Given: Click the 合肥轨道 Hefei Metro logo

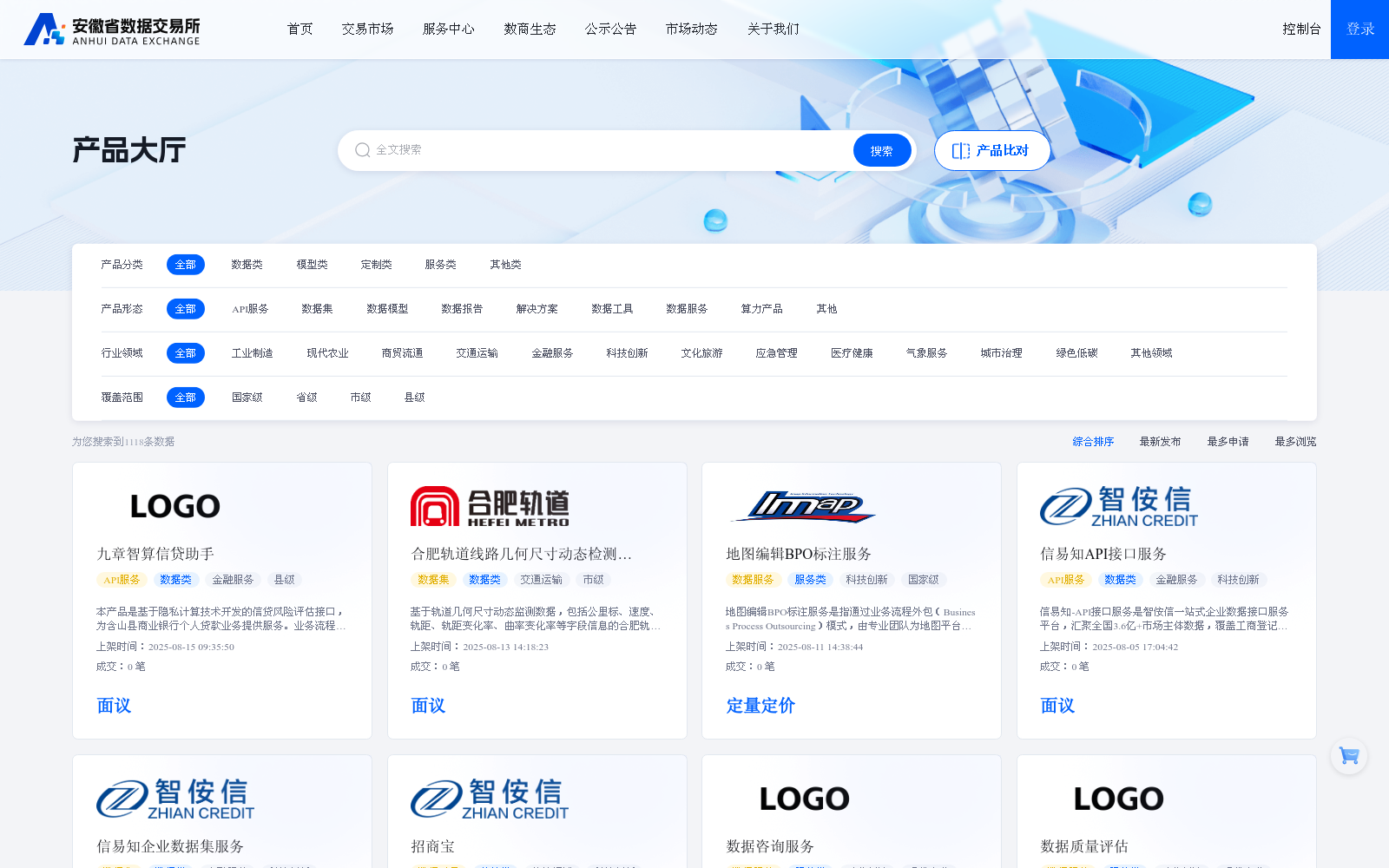Looking at the screenshot, I should pyautogui.click(x=490, y=506).
